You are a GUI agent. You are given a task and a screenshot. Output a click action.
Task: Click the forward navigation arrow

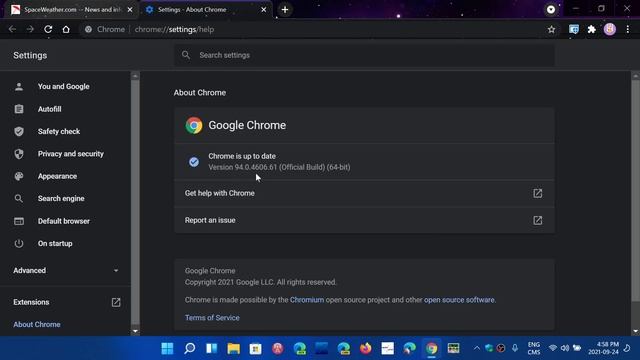pyautogui.click(x=30, y=29)
